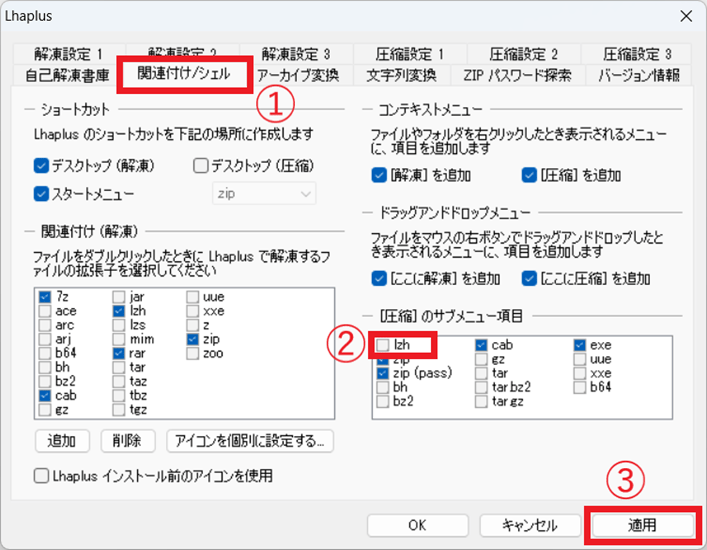Toggle スタートメニュー shortcut checkbox

pyautogui.click(x=41, y=194)
